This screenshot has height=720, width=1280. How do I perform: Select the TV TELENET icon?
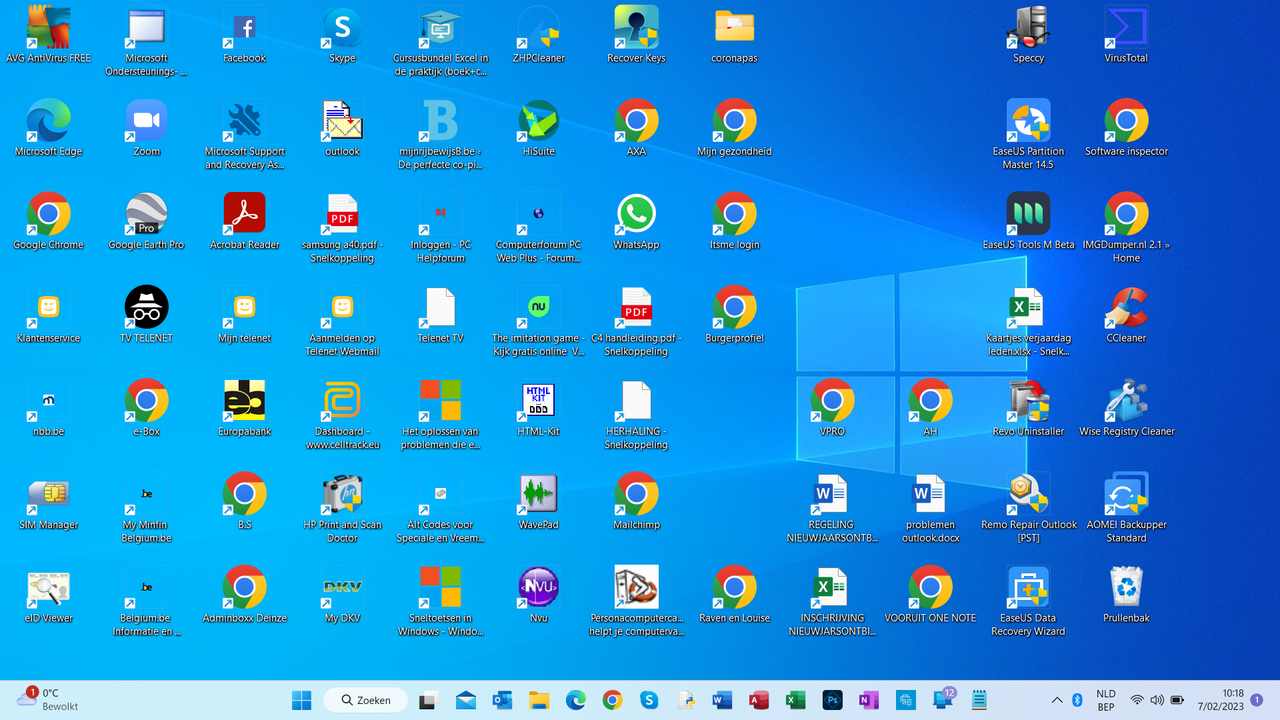[x=146, y=315]
